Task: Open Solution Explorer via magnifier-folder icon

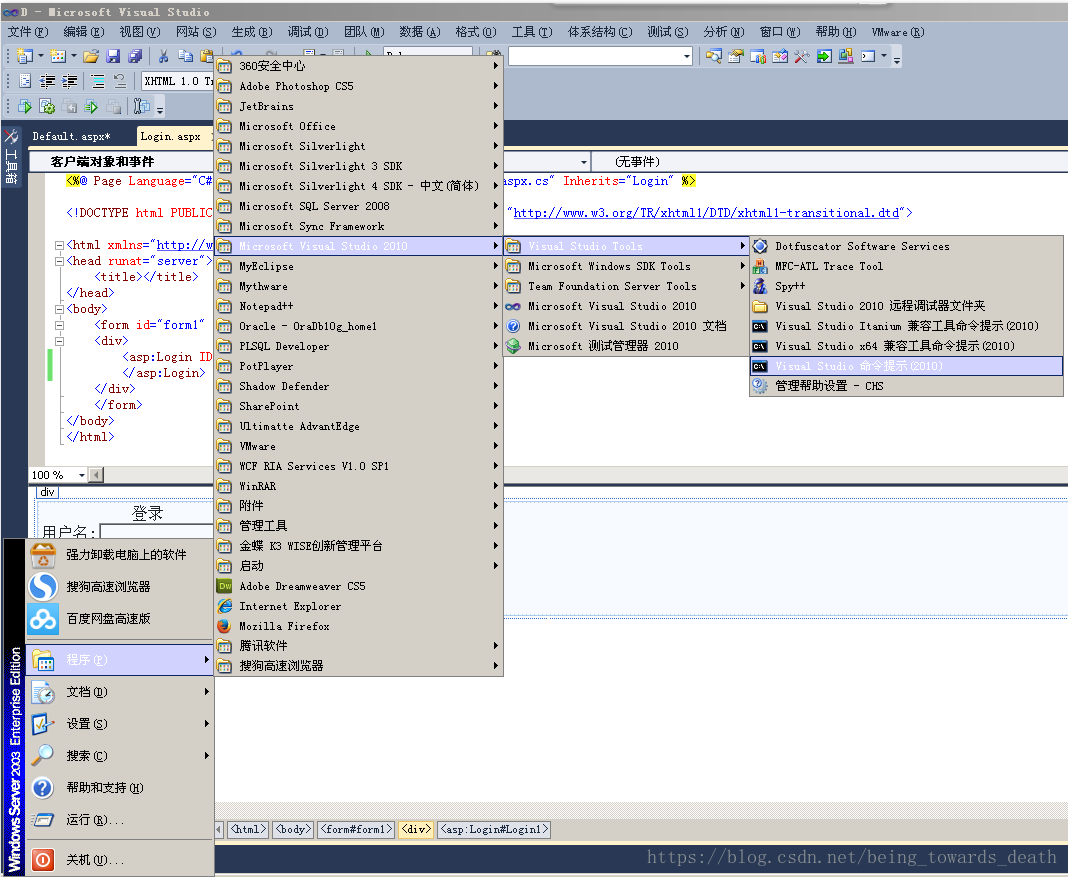Action: [x=713, y=56]
